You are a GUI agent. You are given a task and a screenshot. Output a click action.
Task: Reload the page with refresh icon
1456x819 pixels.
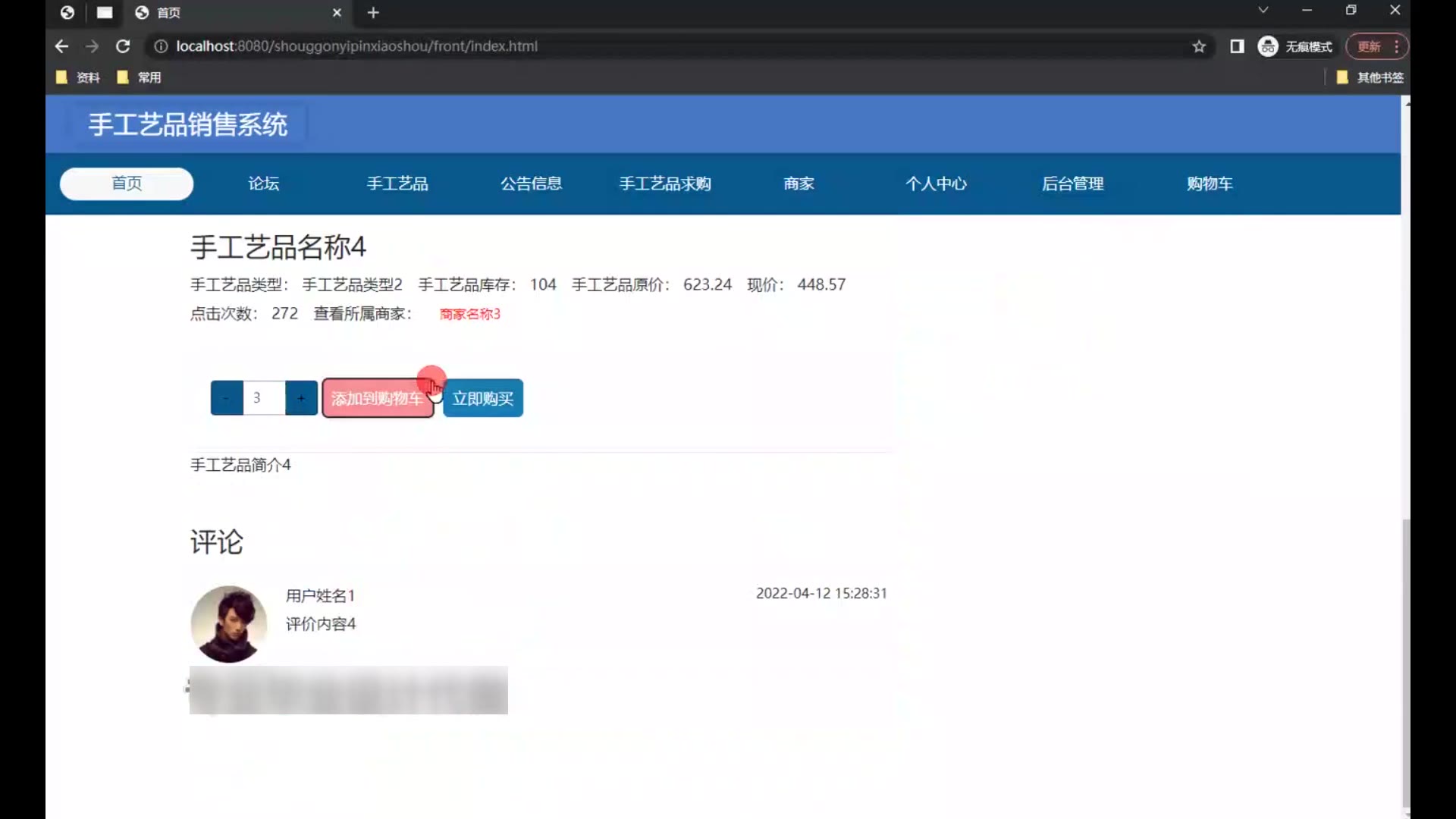123,46
